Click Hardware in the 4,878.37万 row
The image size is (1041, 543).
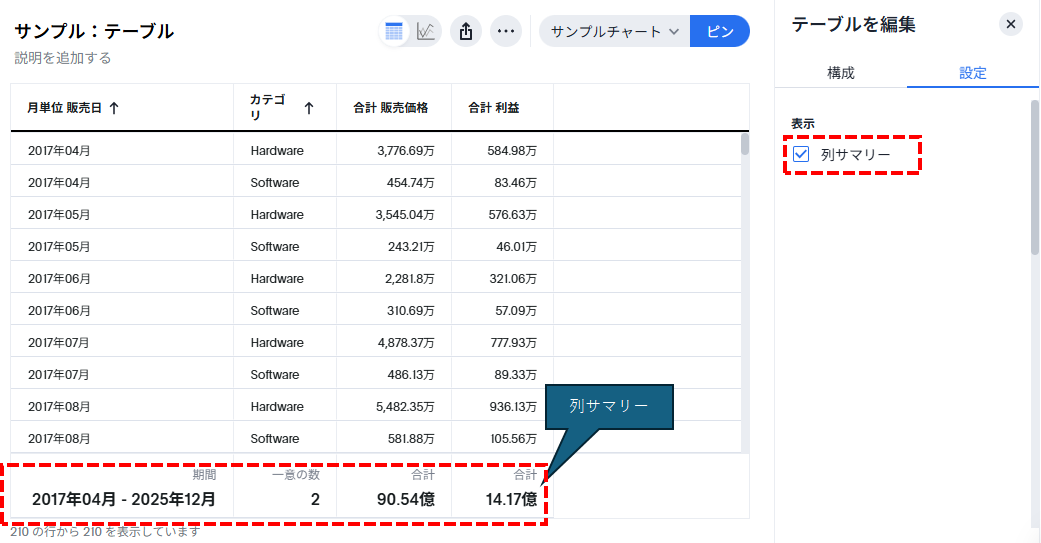[277, 343]
